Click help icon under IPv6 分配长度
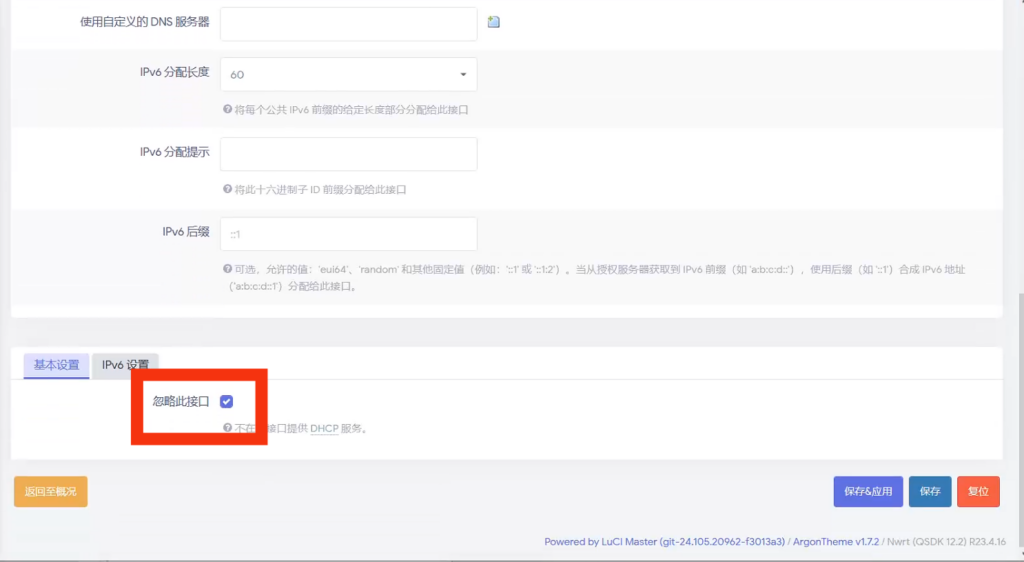 [228, 109]
